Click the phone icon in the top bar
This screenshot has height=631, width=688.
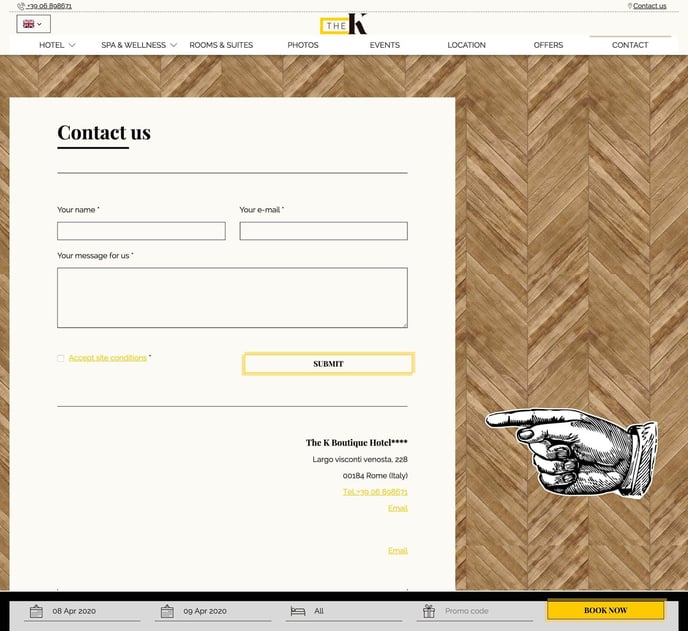21,6
